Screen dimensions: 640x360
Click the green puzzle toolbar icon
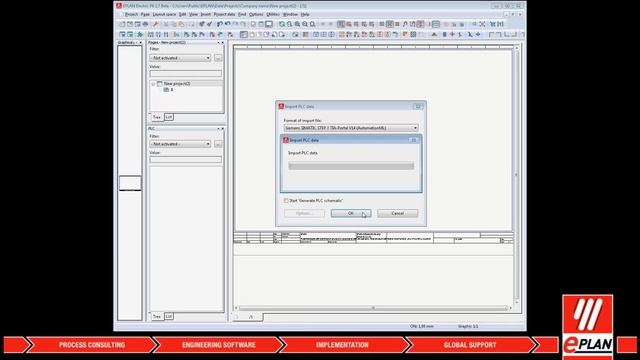tap(140, 35)
